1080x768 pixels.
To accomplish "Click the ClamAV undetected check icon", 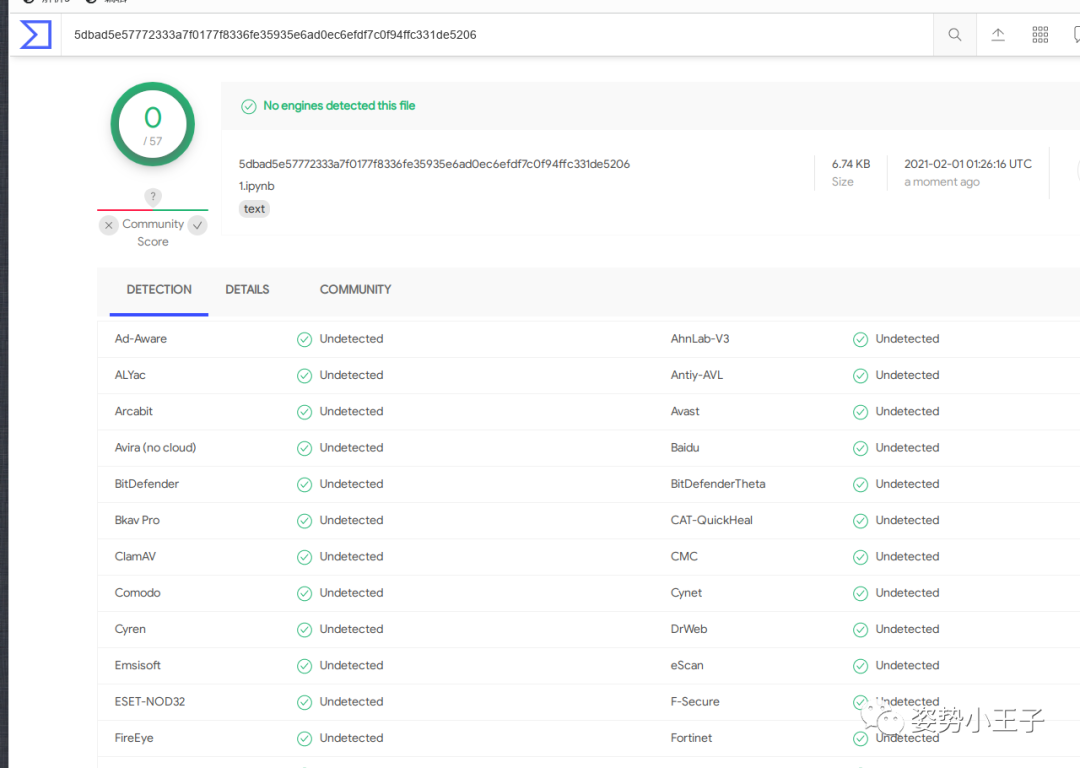I will tap(304, 557).
